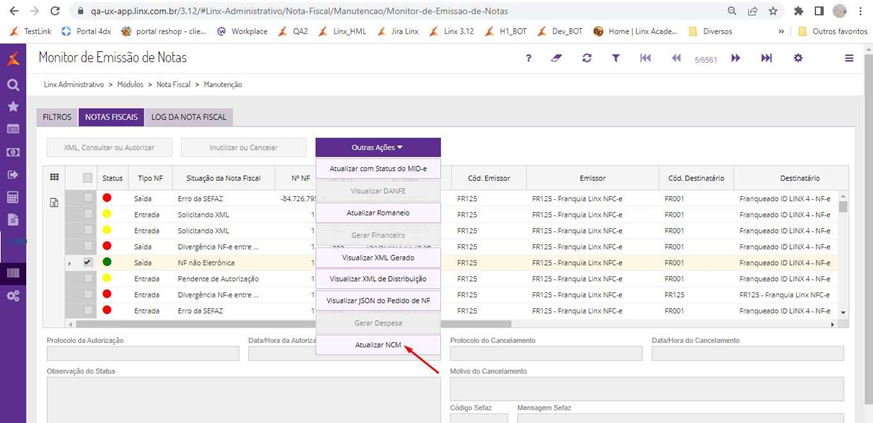Go to previous record icon

676,58
